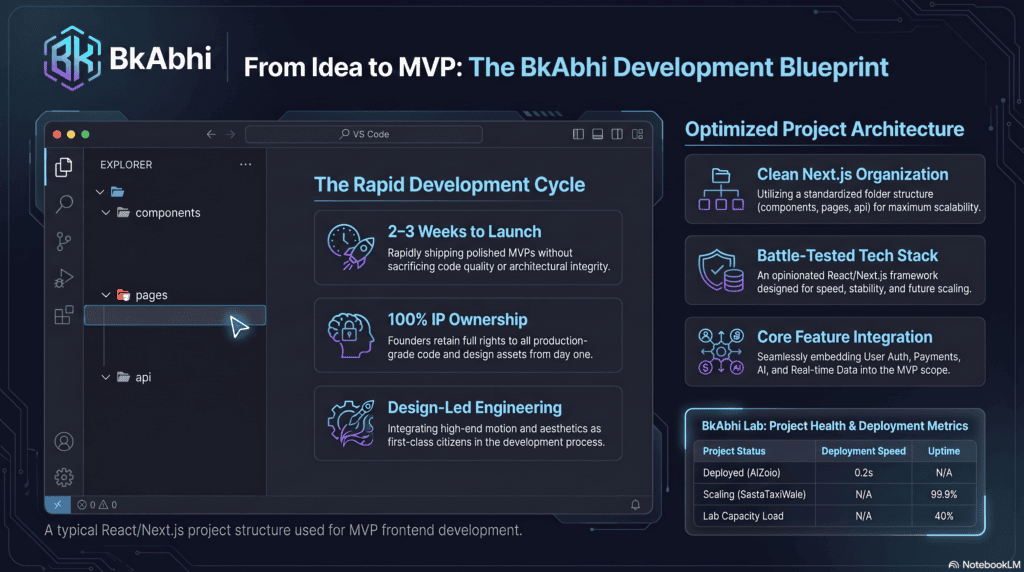The image size is (1024, 572).
Task: Select the highlighted row under pages
Action: click(x=175, y=315)
